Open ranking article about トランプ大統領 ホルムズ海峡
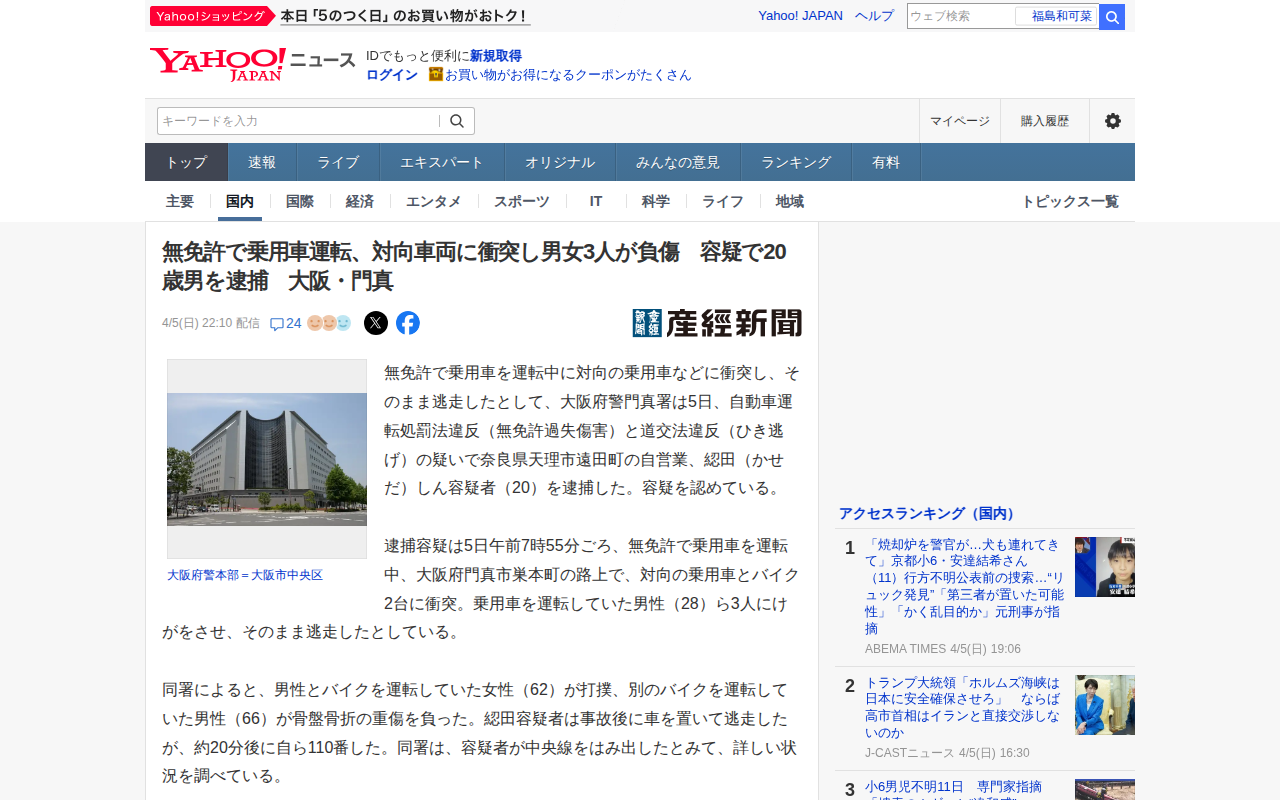 (x=965, y=708)
